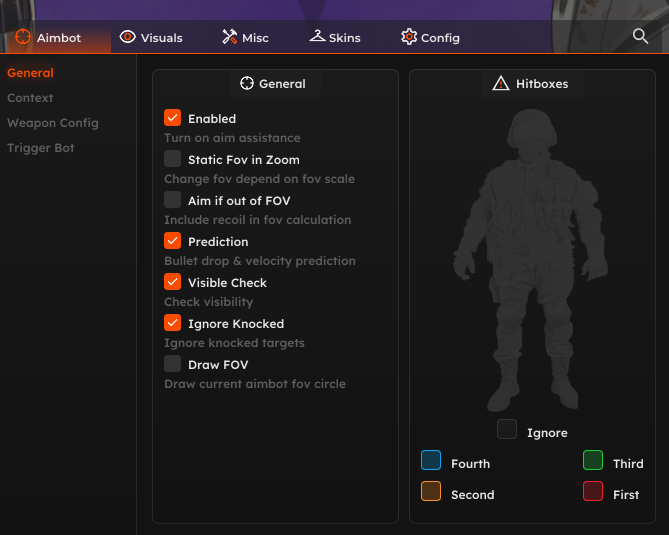669x535 pixels.
Task: Select Trigger Bot in the sidebar
Action: 41,148
